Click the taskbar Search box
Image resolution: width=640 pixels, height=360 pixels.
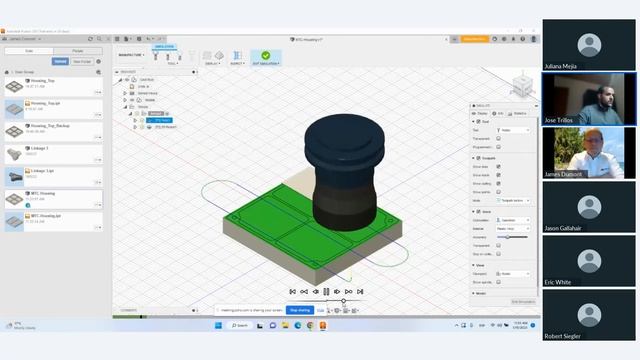pyautogui.click(x=240, y=325)
